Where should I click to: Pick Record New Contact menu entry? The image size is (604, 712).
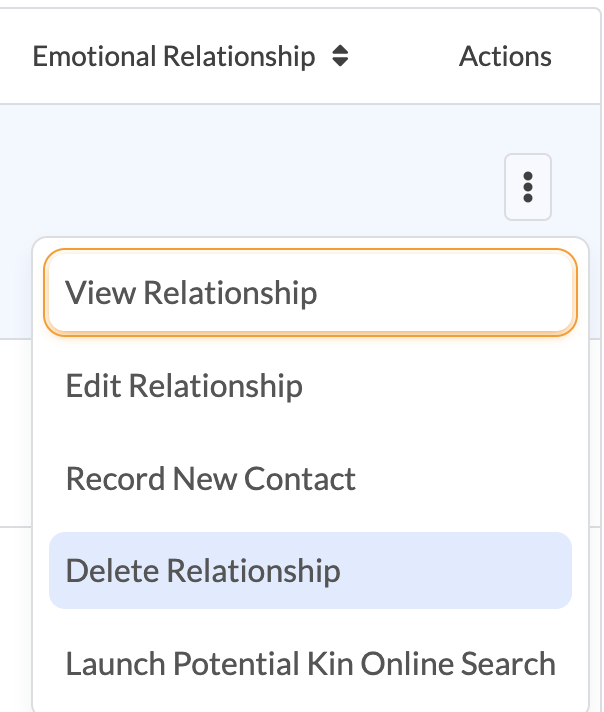pos(311,479)
